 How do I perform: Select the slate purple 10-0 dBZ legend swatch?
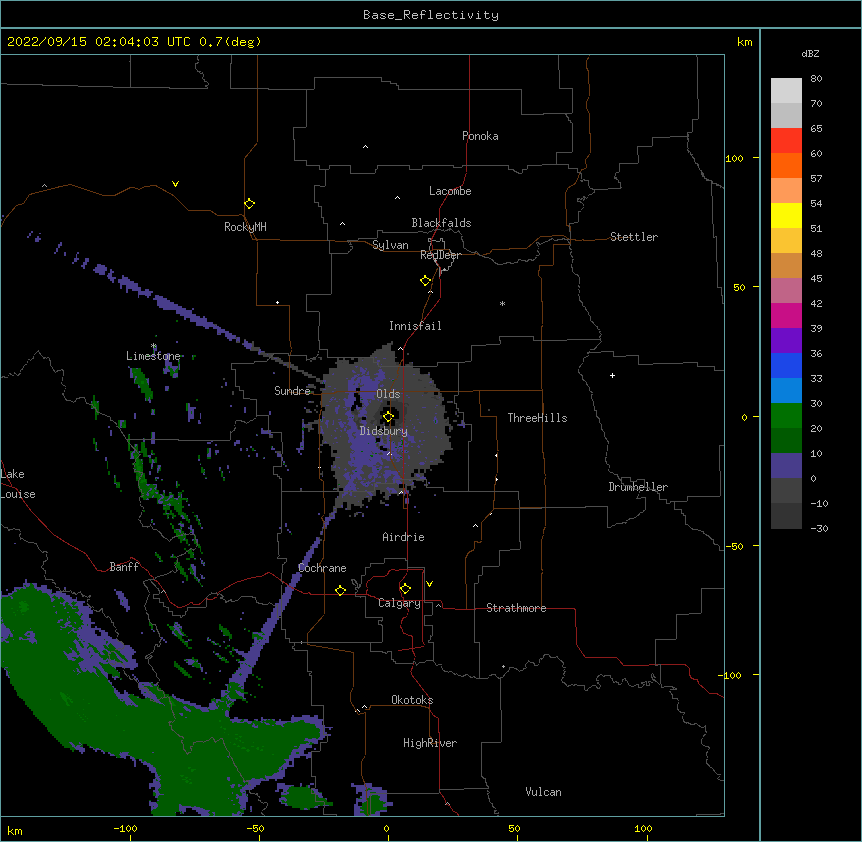click(786, 466)
